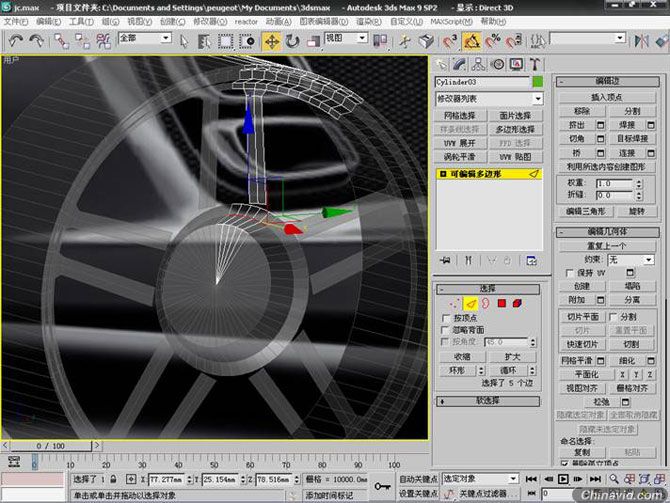Open the 渲染(R) menu
The height and width of the screenshot is (503, 670).
point(368,21)
